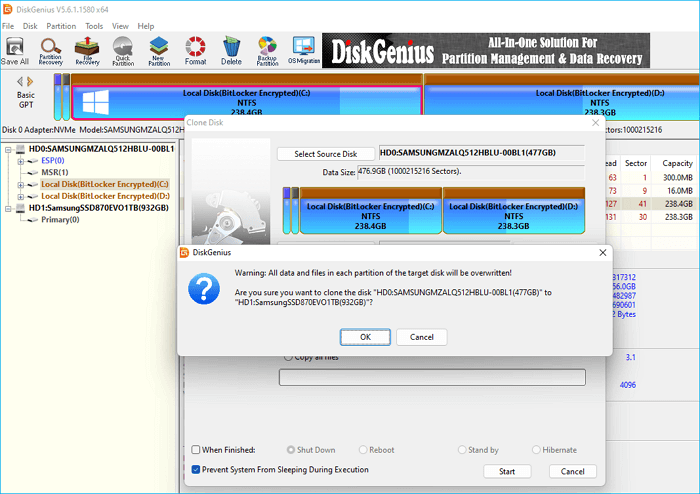Click the DiskGenius icon in warning title
The height and width of the screenshot is (494, 700).
pyautogui.click(x=184, y=253)
